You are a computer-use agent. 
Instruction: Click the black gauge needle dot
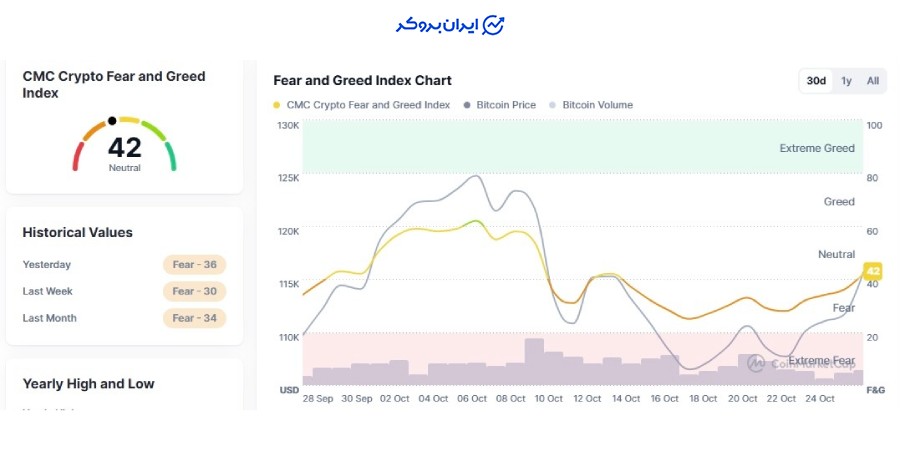pyautogui.click(x=112, y=120)
